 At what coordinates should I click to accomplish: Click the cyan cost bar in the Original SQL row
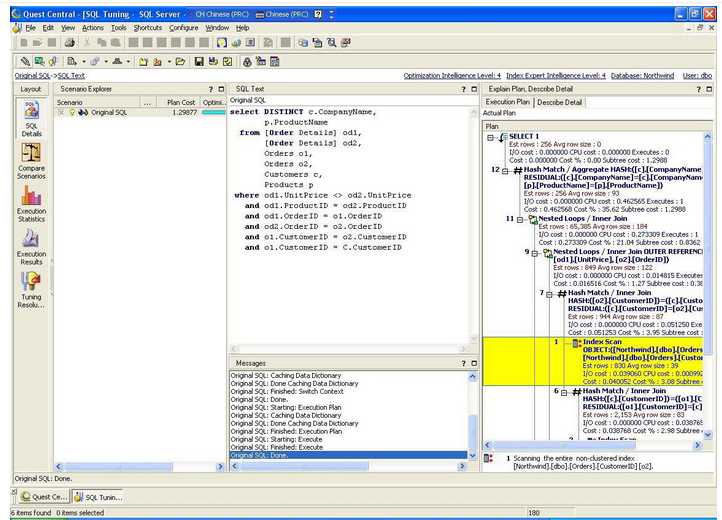[214, 112]
